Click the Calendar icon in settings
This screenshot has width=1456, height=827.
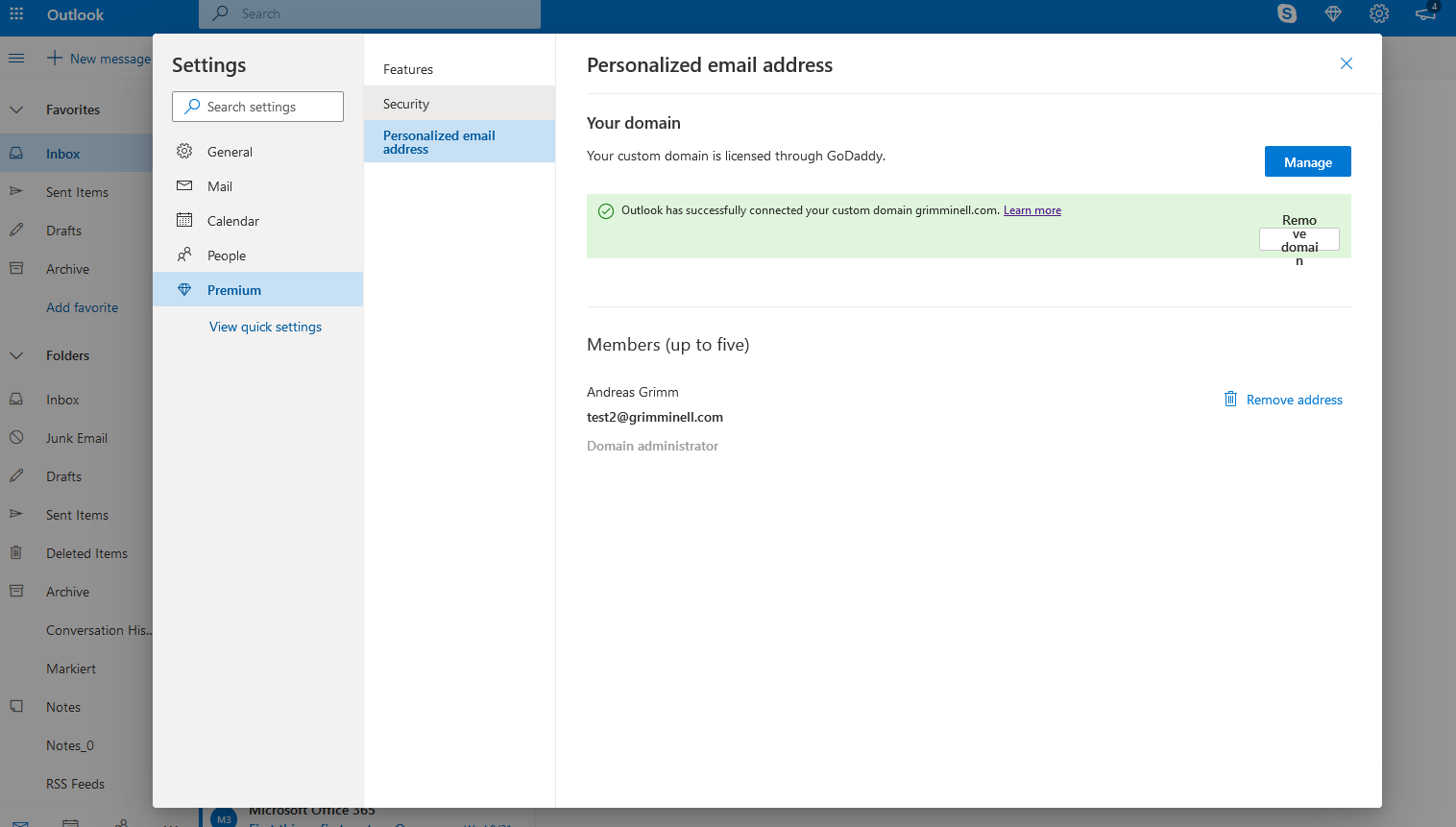point(184,220)
